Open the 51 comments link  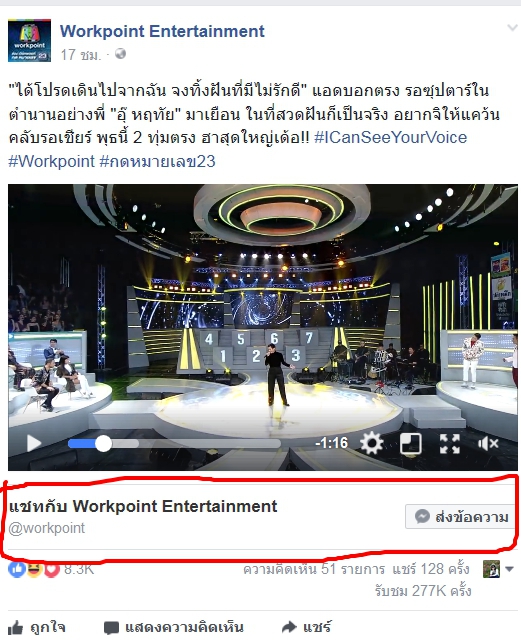pos(314,569)
